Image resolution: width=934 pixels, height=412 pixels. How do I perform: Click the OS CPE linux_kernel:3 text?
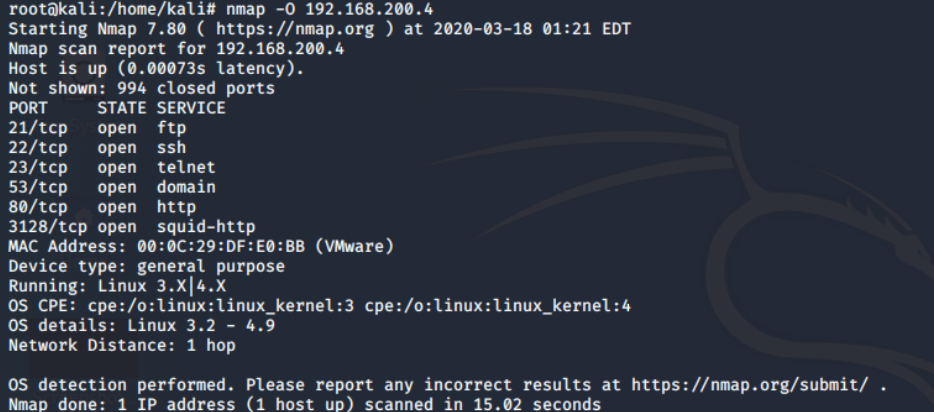221,306
